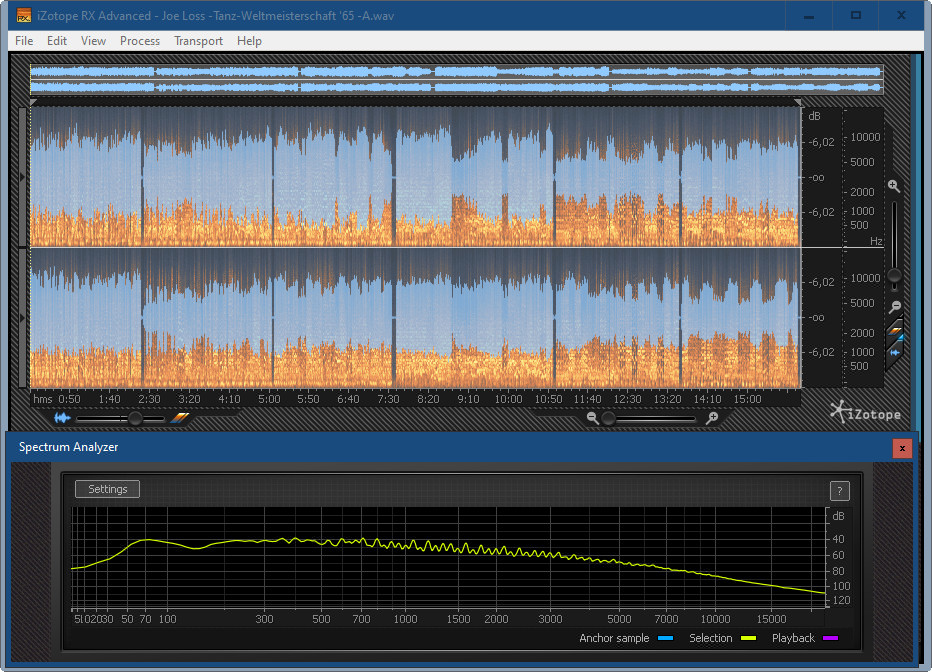Select the waveform amplitude zoom mode icon
932x672 pixels.
click(895, 351)
